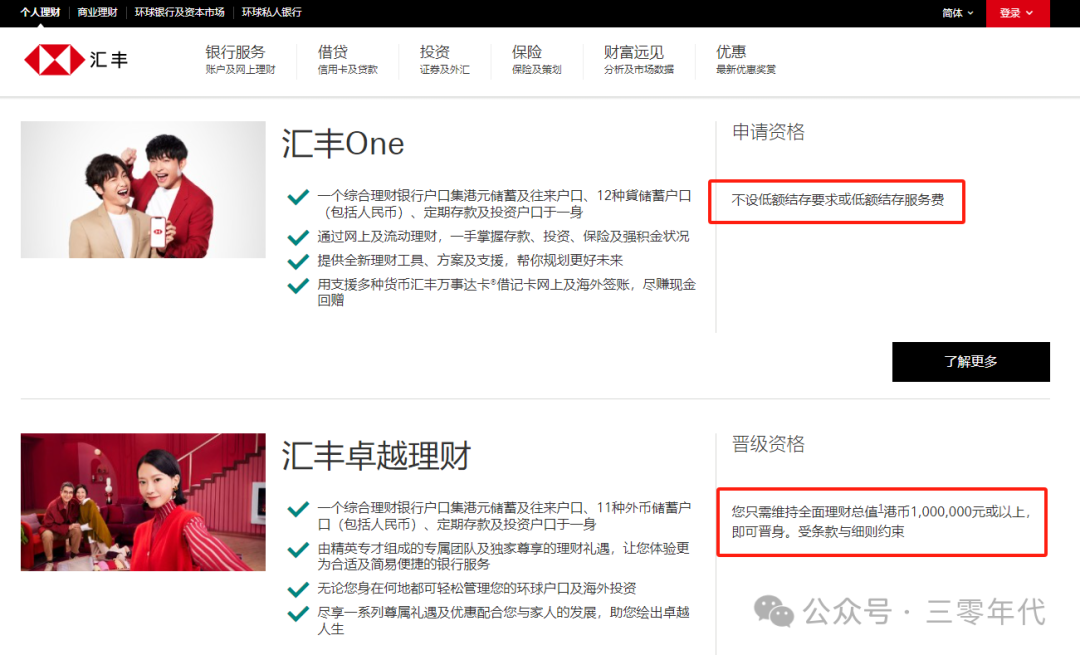Click the checkmark beside 尽享一系列尊属礼遇
The height and width of the screenshot is (655, 1080).
tap(298, 614)
